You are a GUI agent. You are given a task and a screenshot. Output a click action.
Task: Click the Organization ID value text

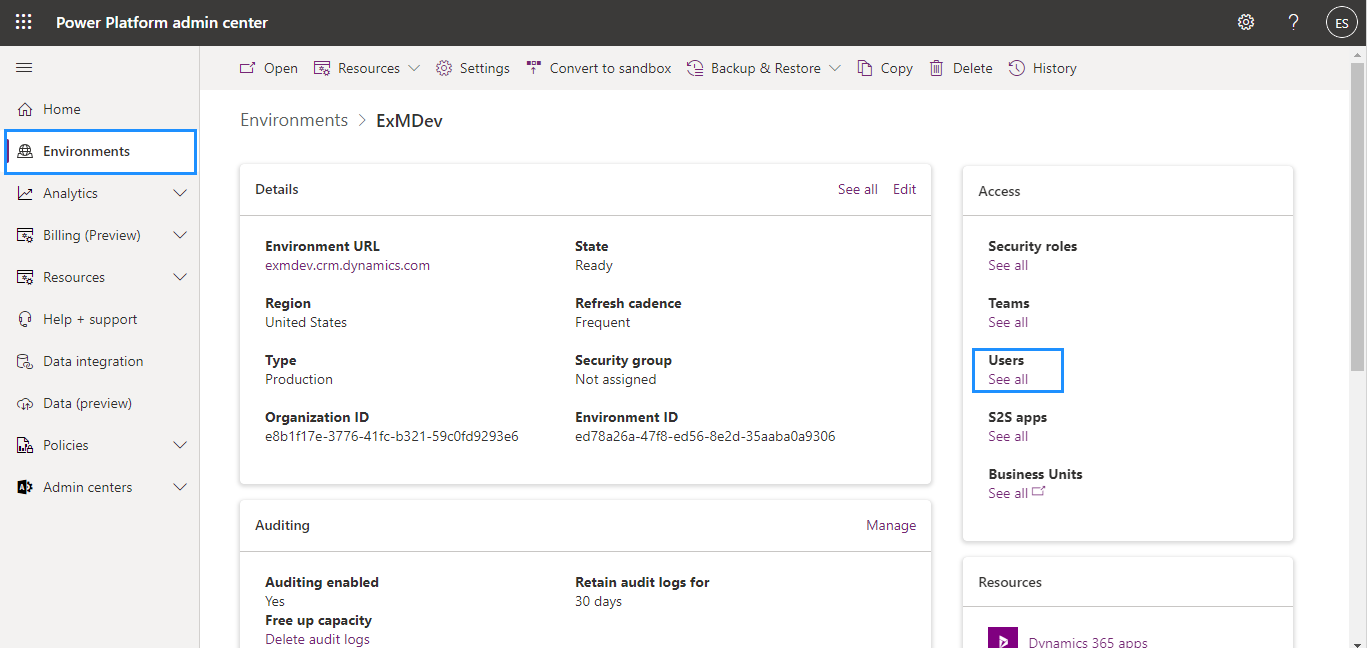point(391,436)
